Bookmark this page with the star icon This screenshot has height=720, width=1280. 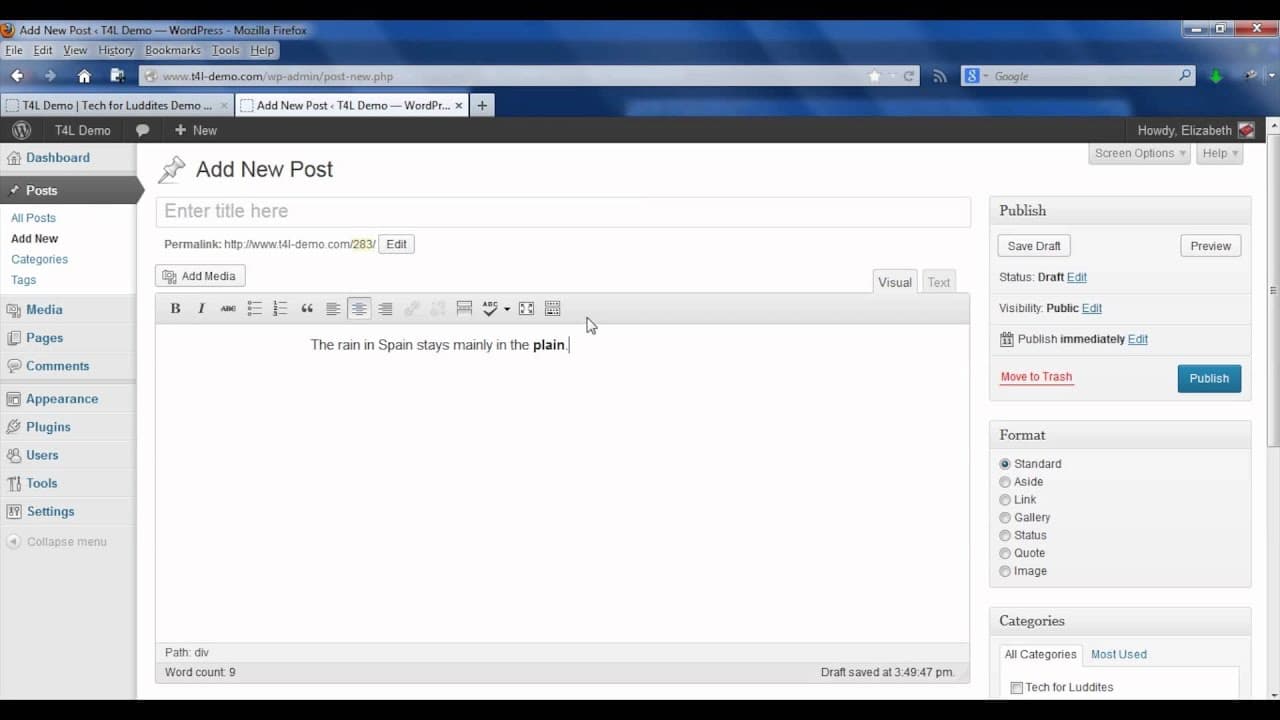875,76
